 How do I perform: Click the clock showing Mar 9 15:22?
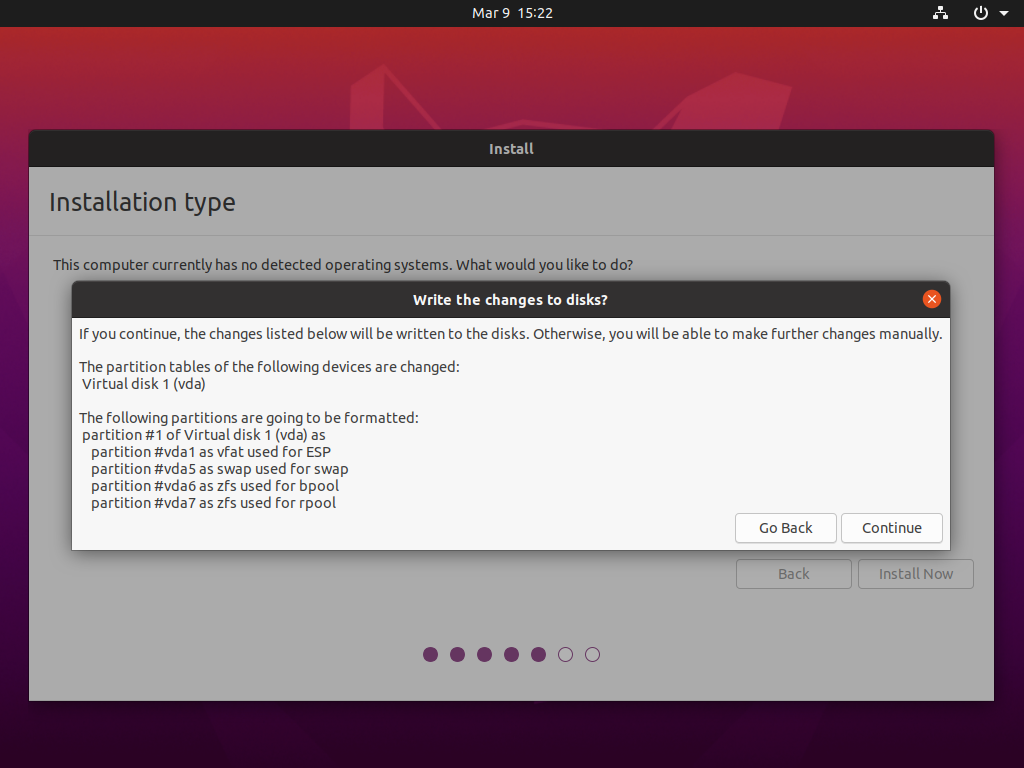pos(512,13)
